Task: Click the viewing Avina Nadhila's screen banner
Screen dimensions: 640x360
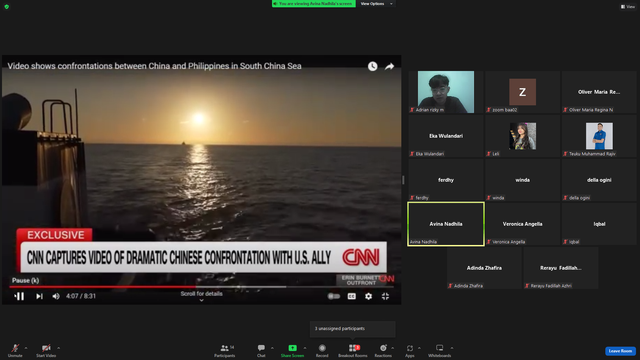Action: (313, 4)
